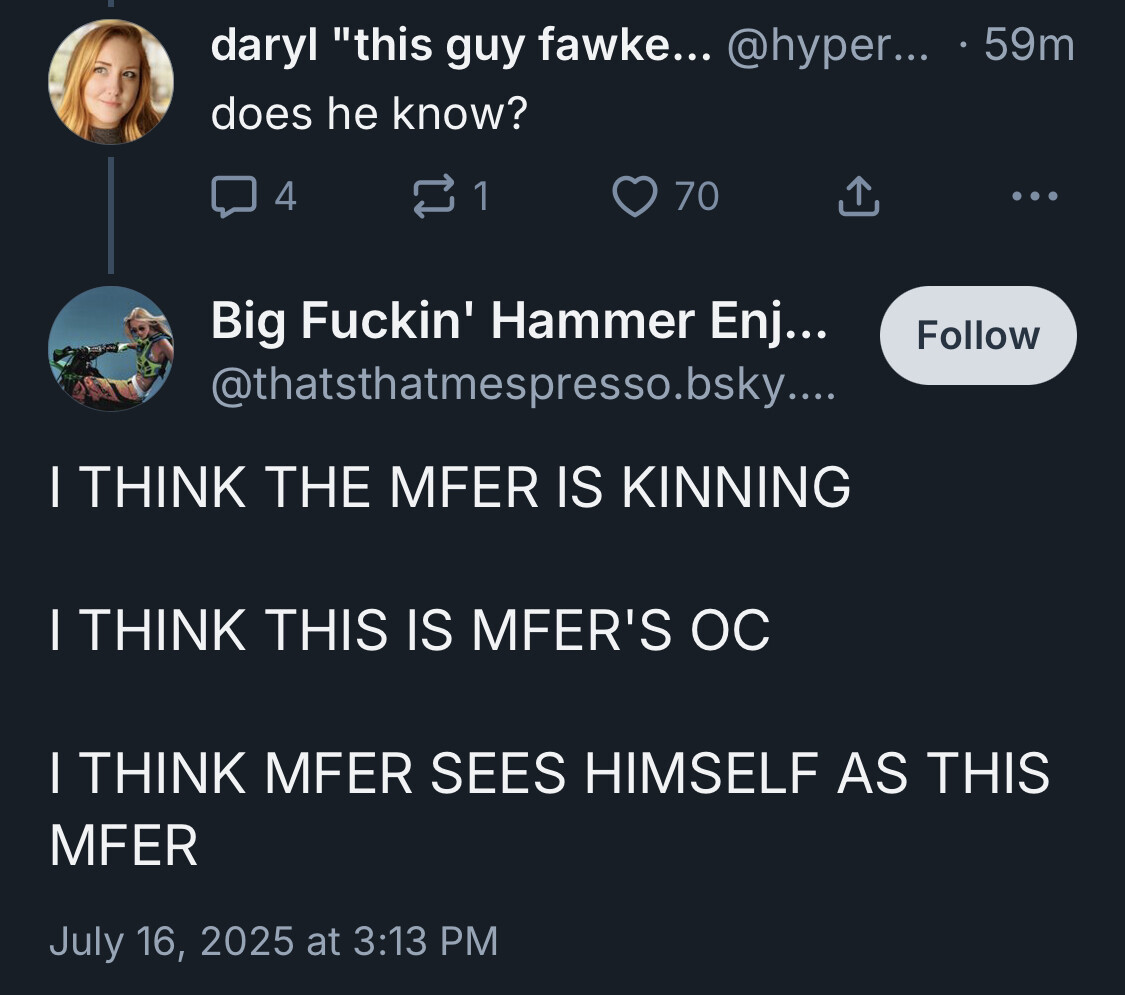The width and height of the screenshot is (1125, 995).
Task: Repost daryl's post via the repost icon
Action: (435, 196)
